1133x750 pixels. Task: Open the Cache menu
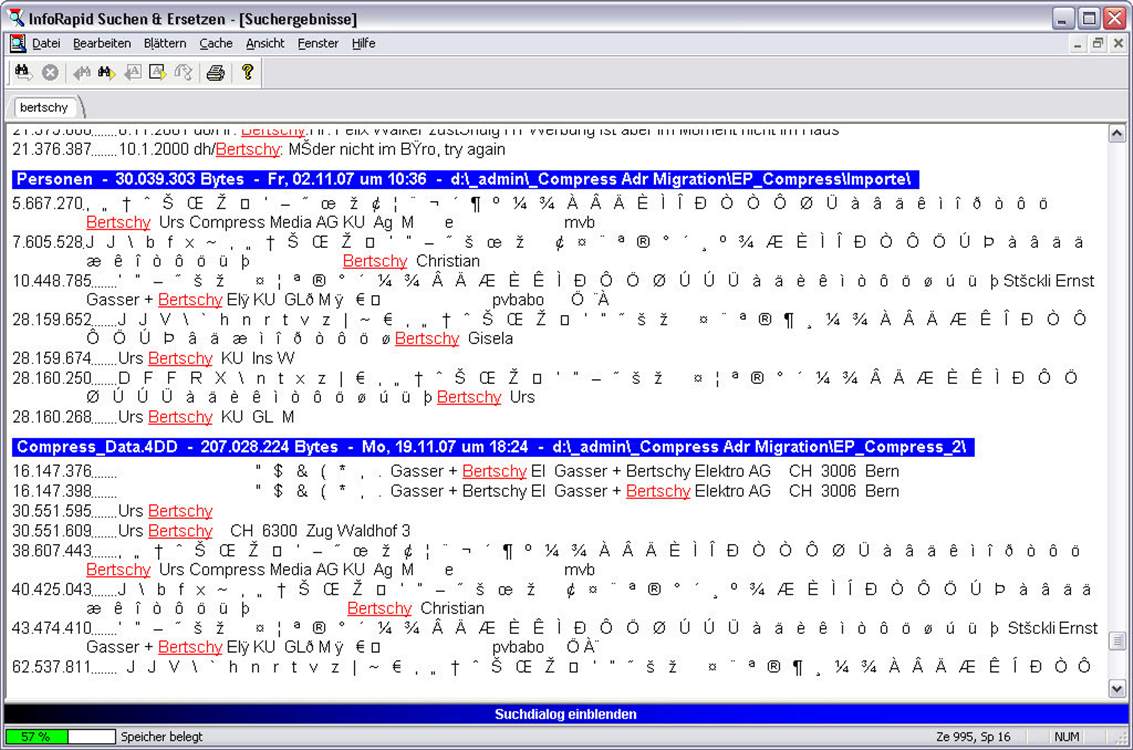(215, 43)
